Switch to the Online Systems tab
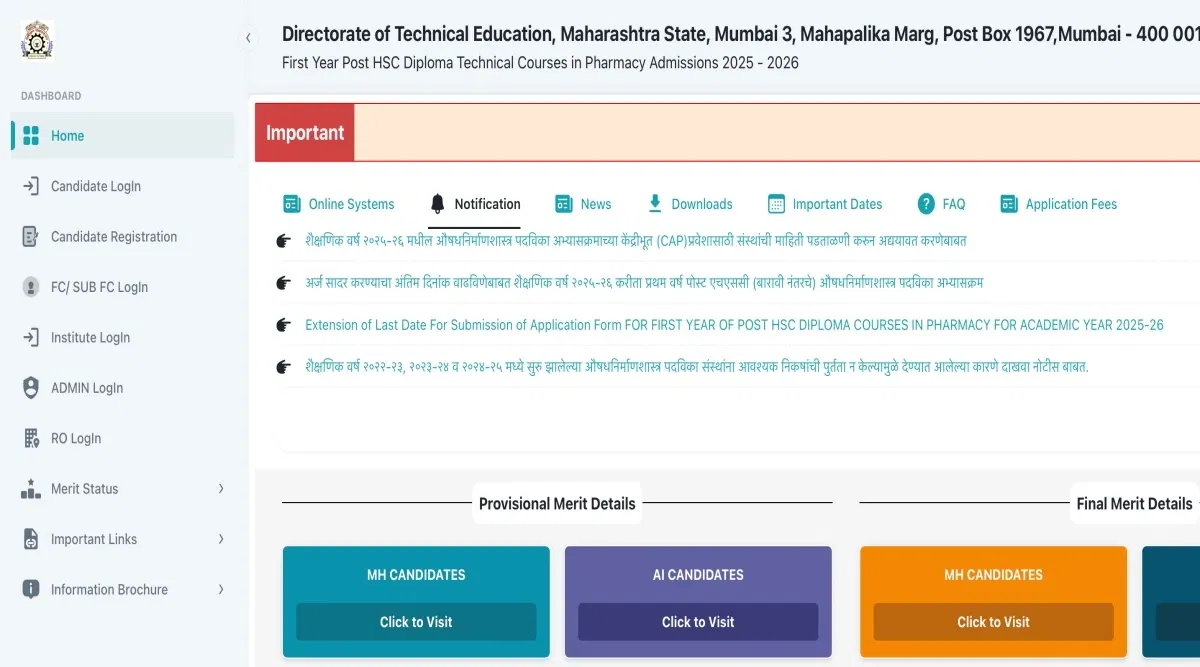The image size is (1200, 667). [350, 204]
